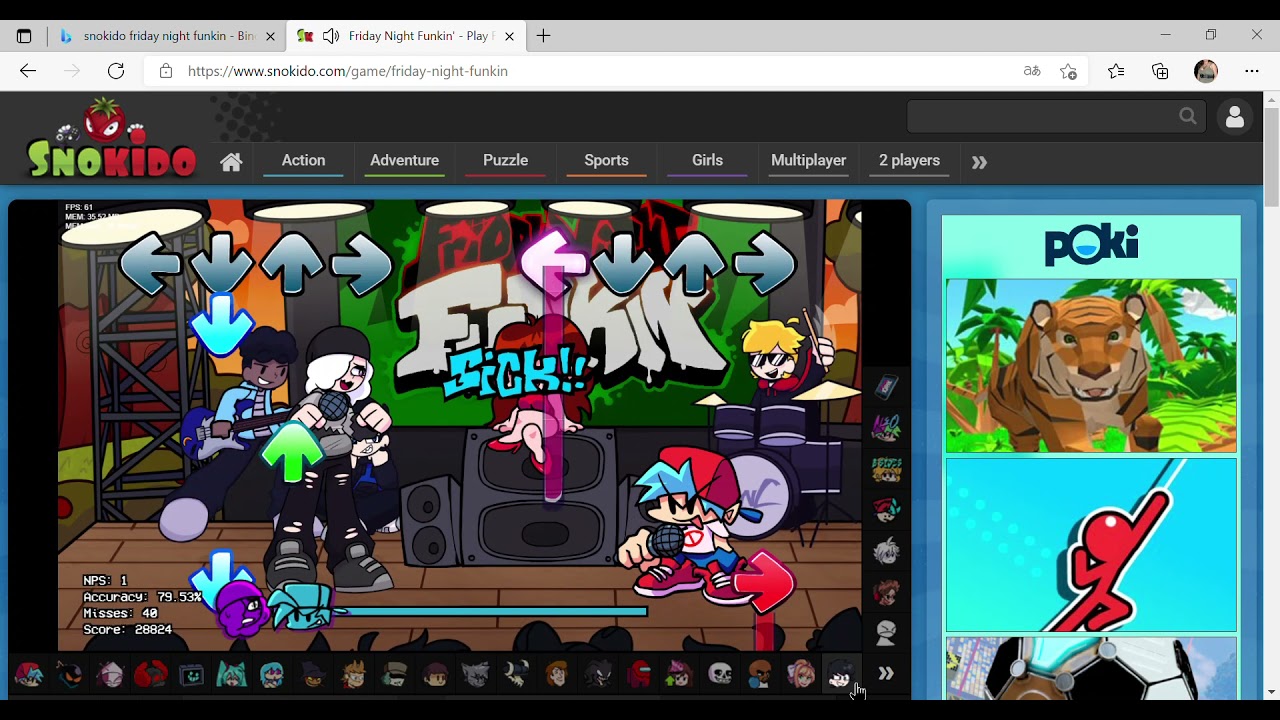Click the smartphone icon in side column
This screenshot has height=720, width=1280.
[x=886, y=387]
